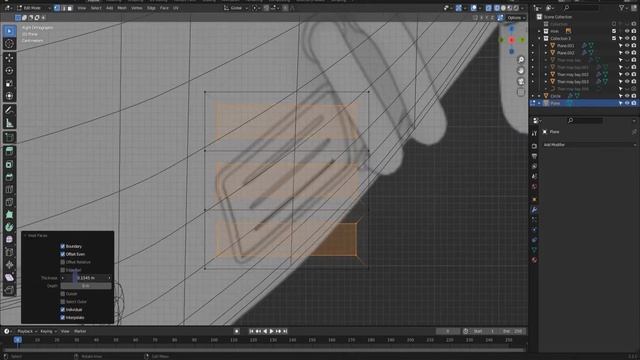This screenshot has width=640, height=360.
Task: Select the Shrink/Fatten tool
Action: point(9,265)
